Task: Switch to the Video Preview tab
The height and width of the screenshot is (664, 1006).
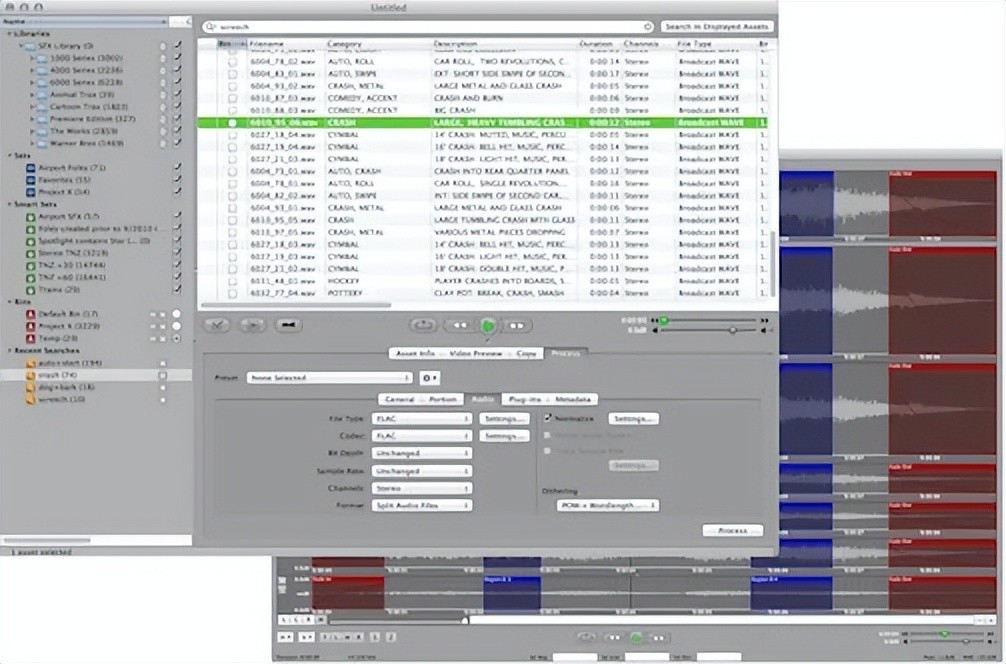Action: pos(475,353)
